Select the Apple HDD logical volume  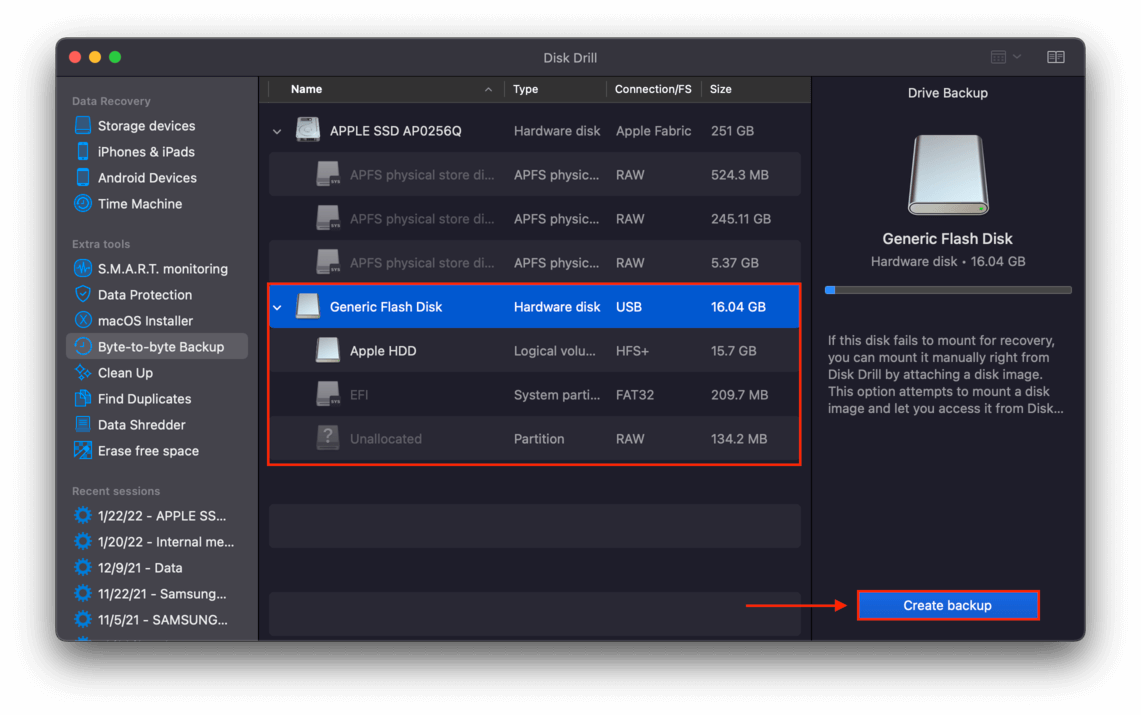point(535,351)
